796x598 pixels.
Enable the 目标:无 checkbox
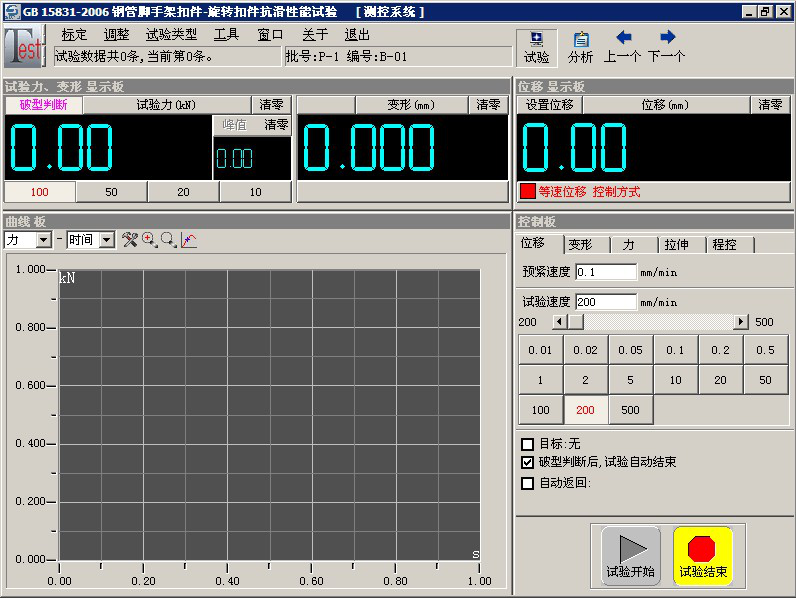coord(528,444)
